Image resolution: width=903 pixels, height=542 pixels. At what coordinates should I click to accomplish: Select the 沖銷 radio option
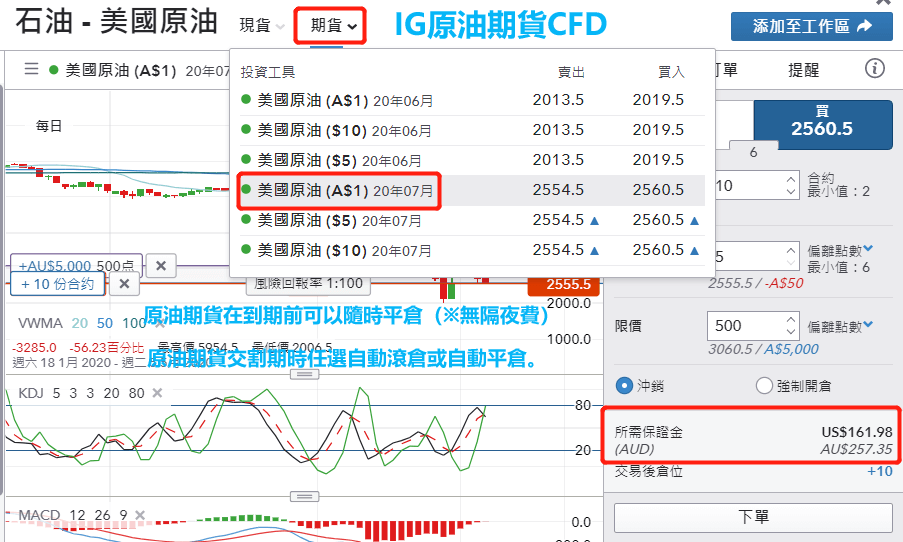pos(624,385)
